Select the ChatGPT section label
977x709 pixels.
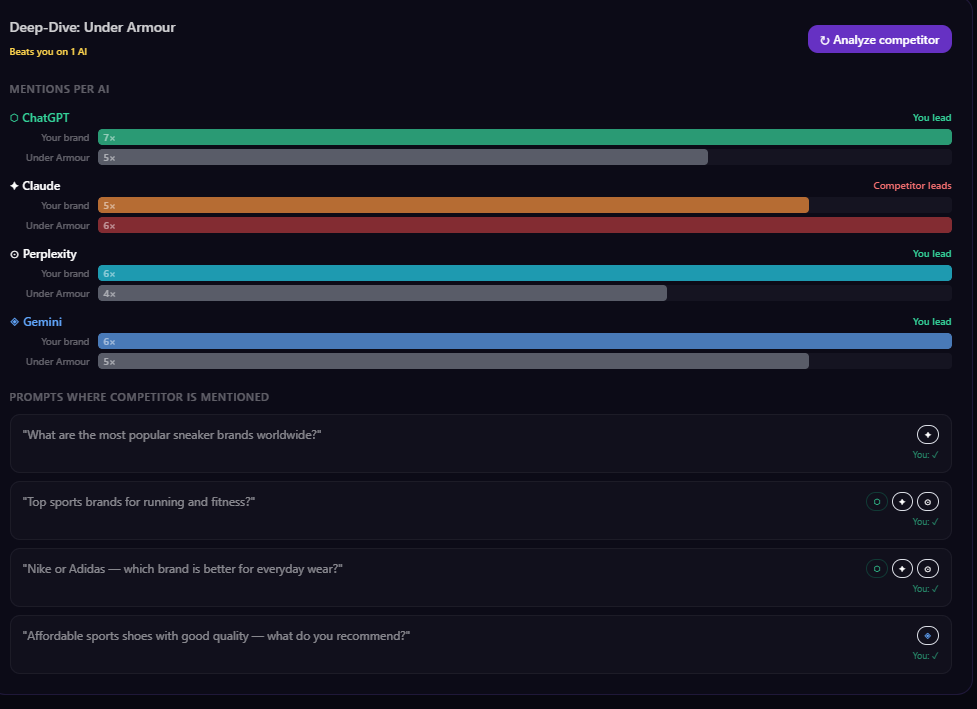45,118
